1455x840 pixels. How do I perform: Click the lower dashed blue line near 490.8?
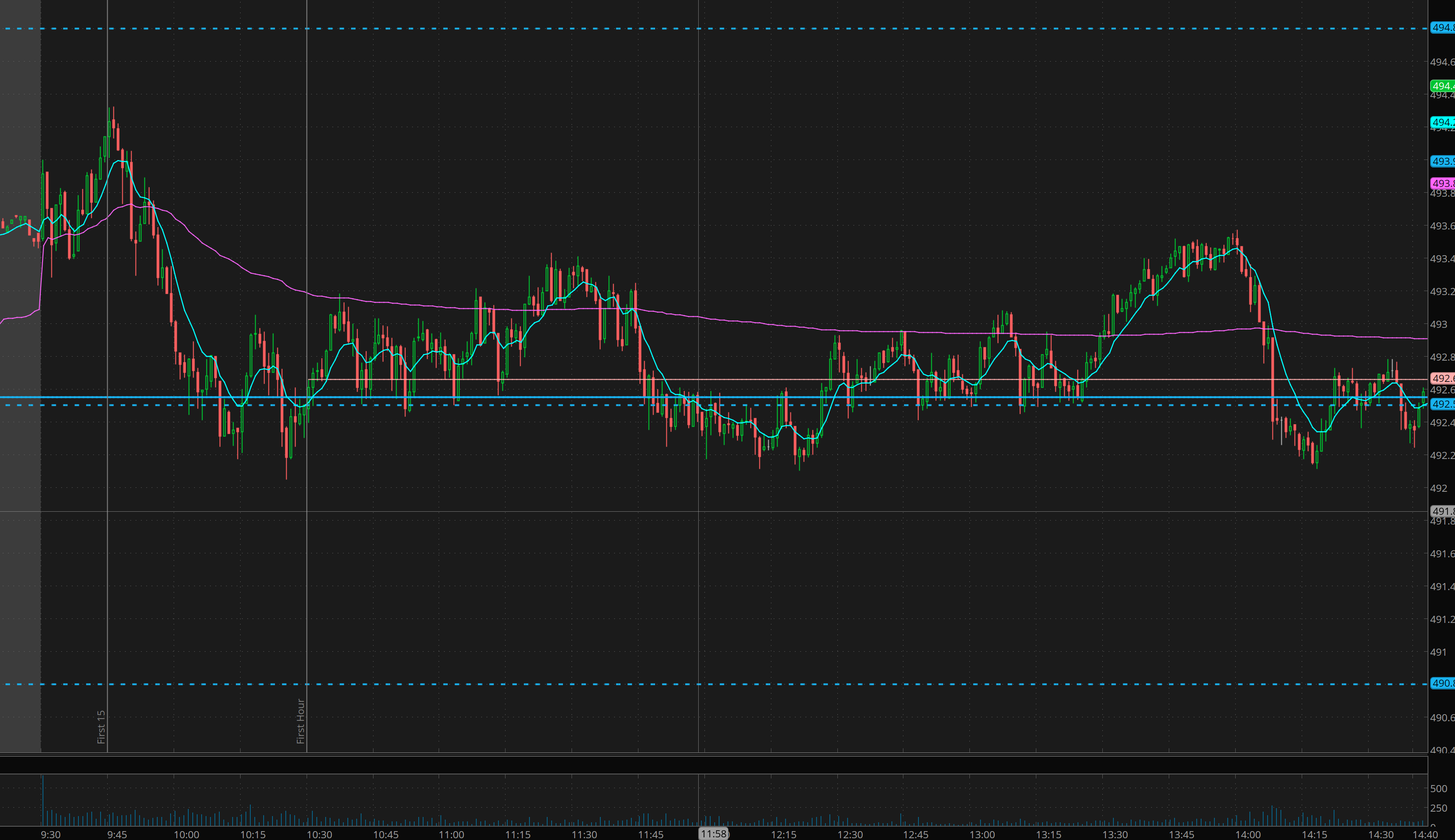click(692, 684)
